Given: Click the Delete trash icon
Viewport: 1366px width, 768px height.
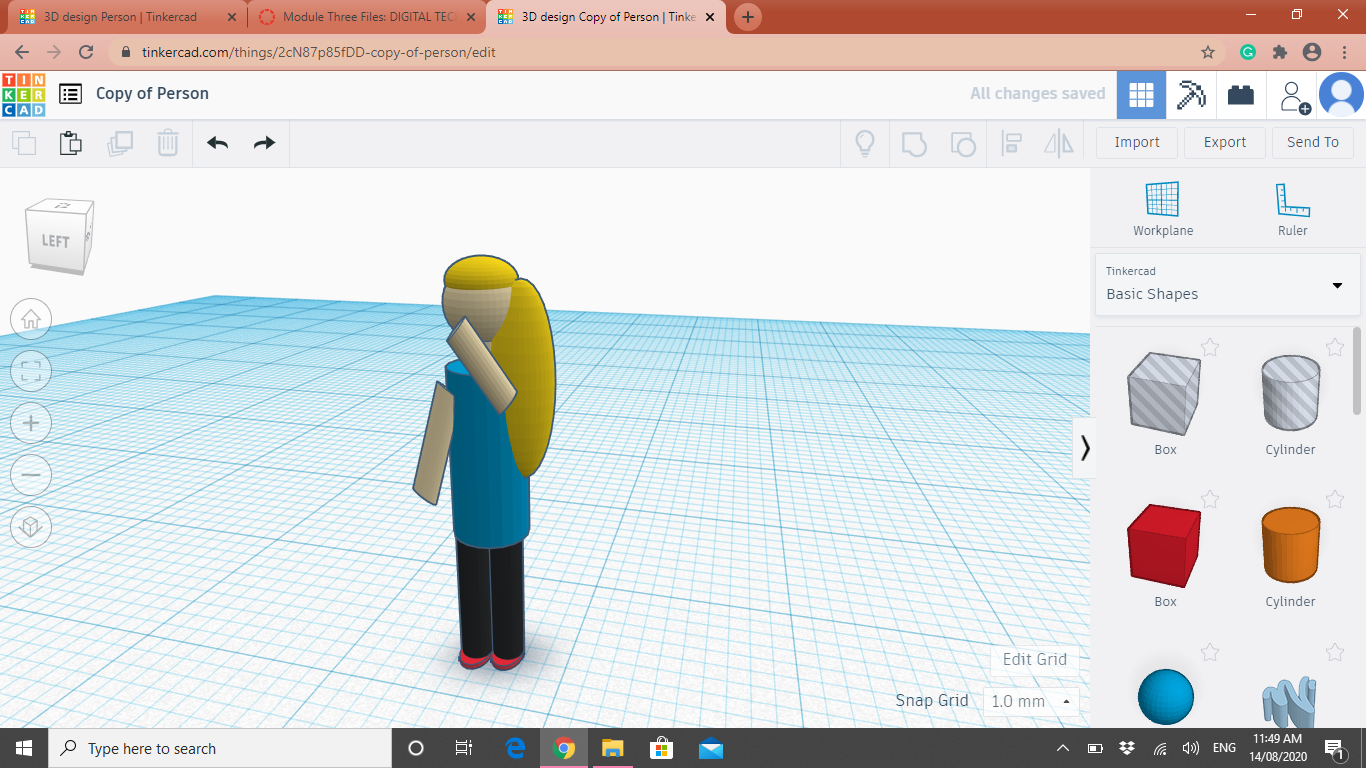Looking at the screenshot, I should (167, 143).
